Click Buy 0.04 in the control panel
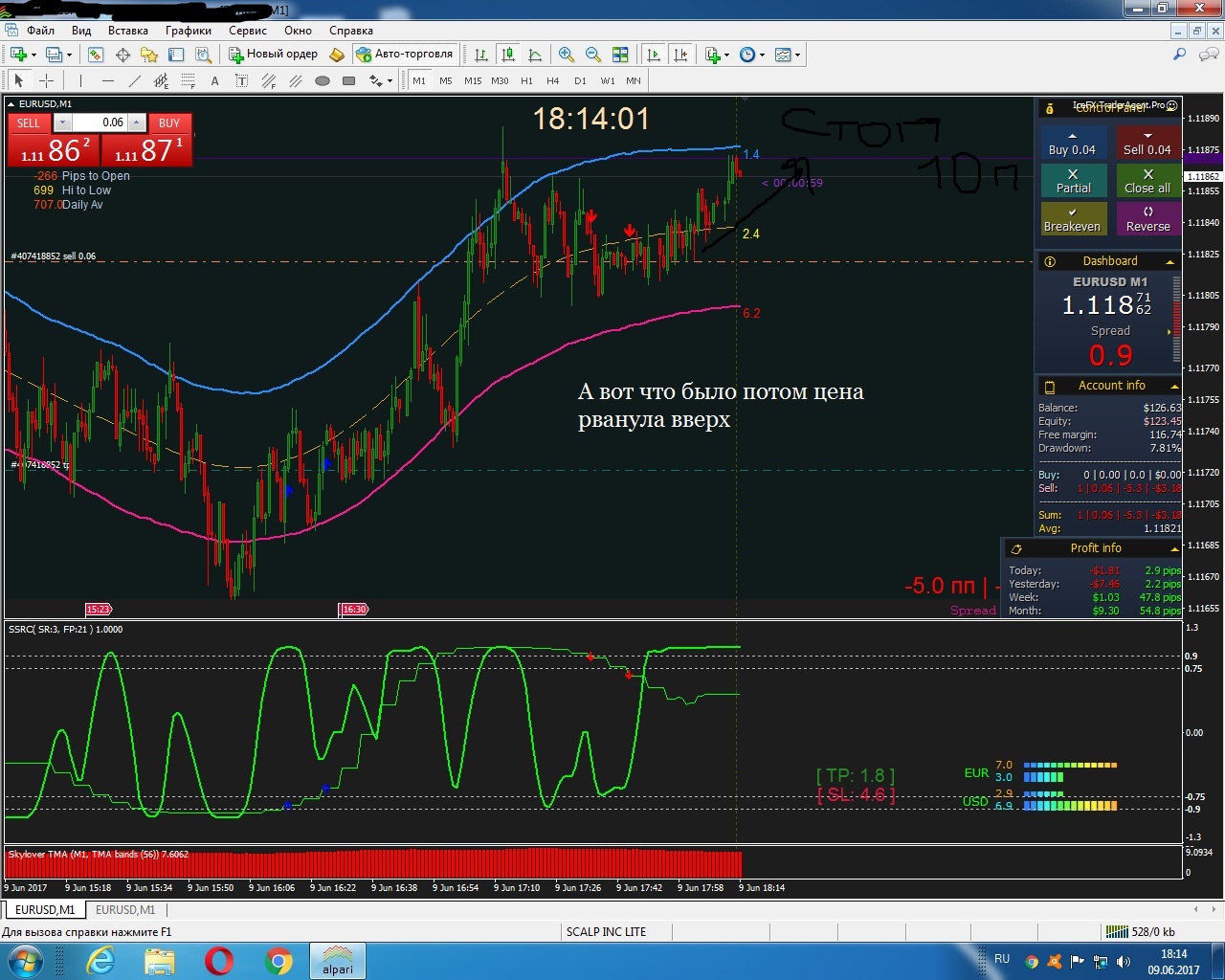This screenshot has height=980, width=1225. click(x=1072, y=144)
